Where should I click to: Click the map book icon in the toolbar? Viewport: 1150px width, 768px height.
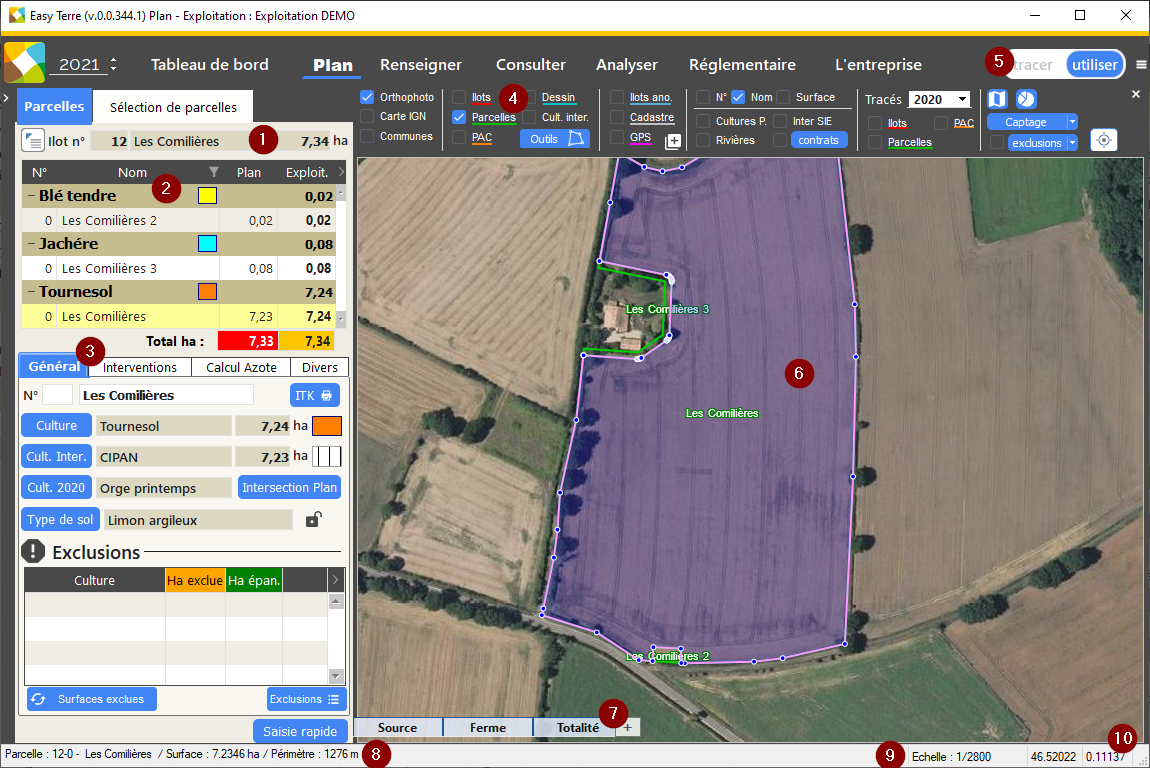997,99
